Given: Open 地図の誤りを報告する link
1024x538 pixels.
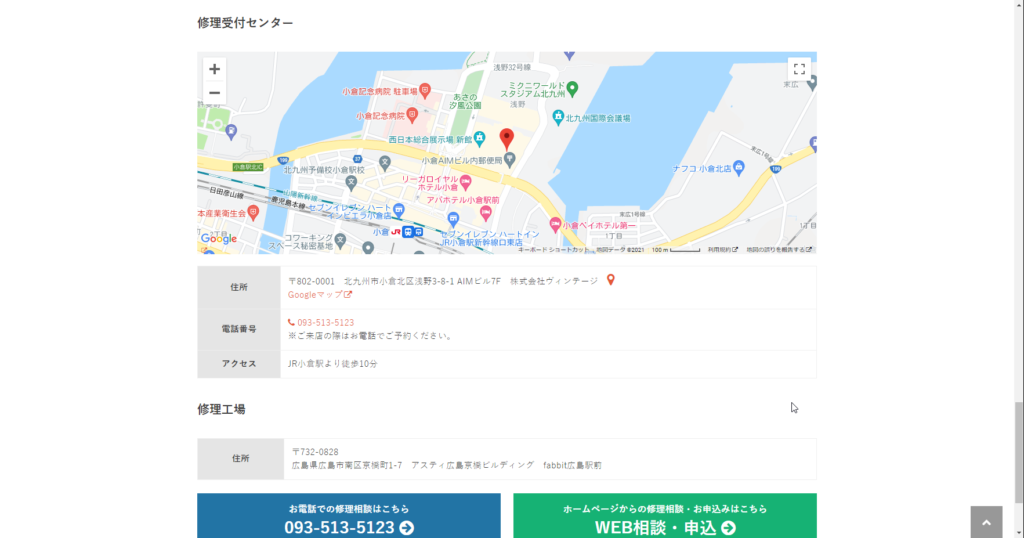Looking at the screenshot, I should coord(779,250).
